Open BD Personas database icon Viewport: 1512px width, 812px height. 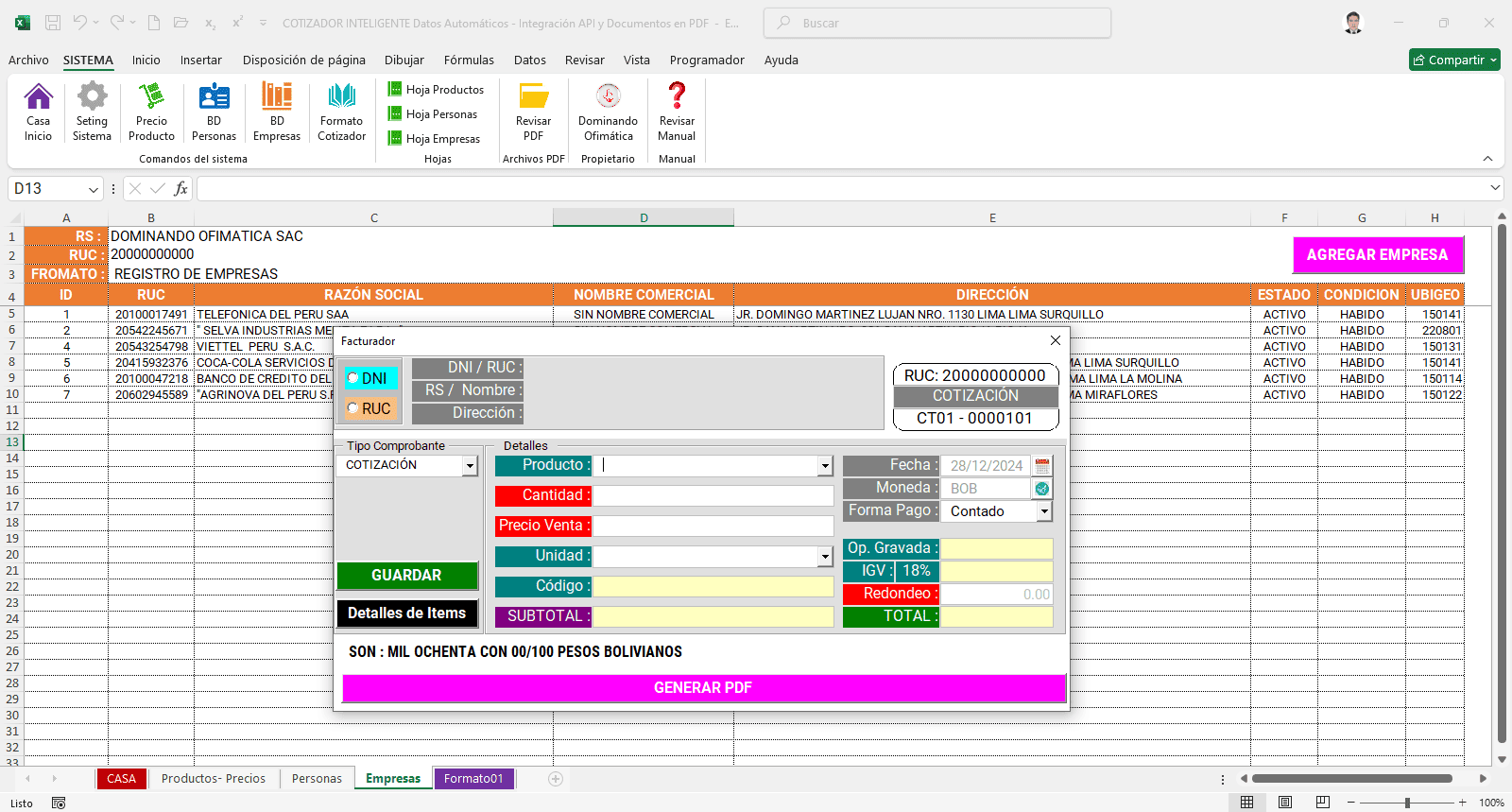pyautogui.click(x=214, y=112)
